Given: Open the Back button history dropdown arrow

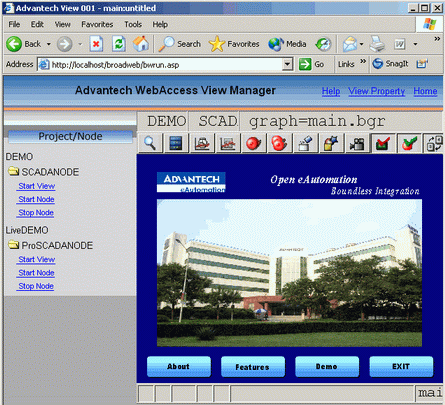Looking at the screenshot, I should coord(49,44).
